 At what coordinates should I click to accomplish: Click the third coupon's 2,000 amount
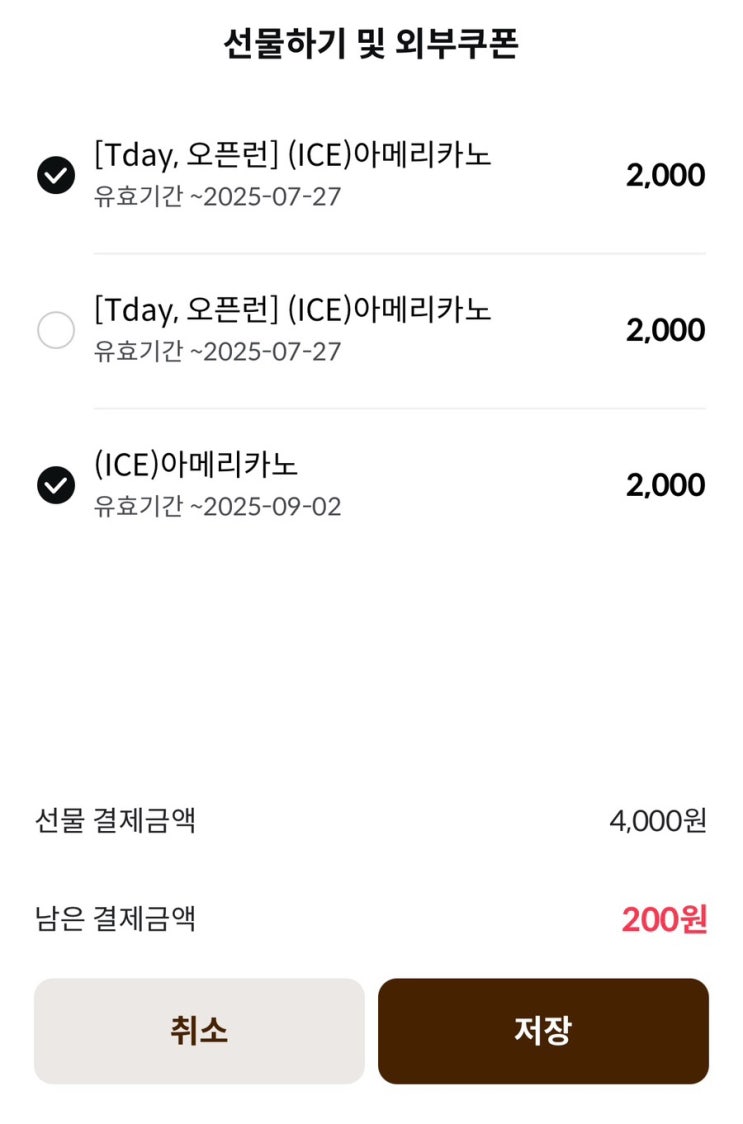pyautogui.click(x=665, y=486)
